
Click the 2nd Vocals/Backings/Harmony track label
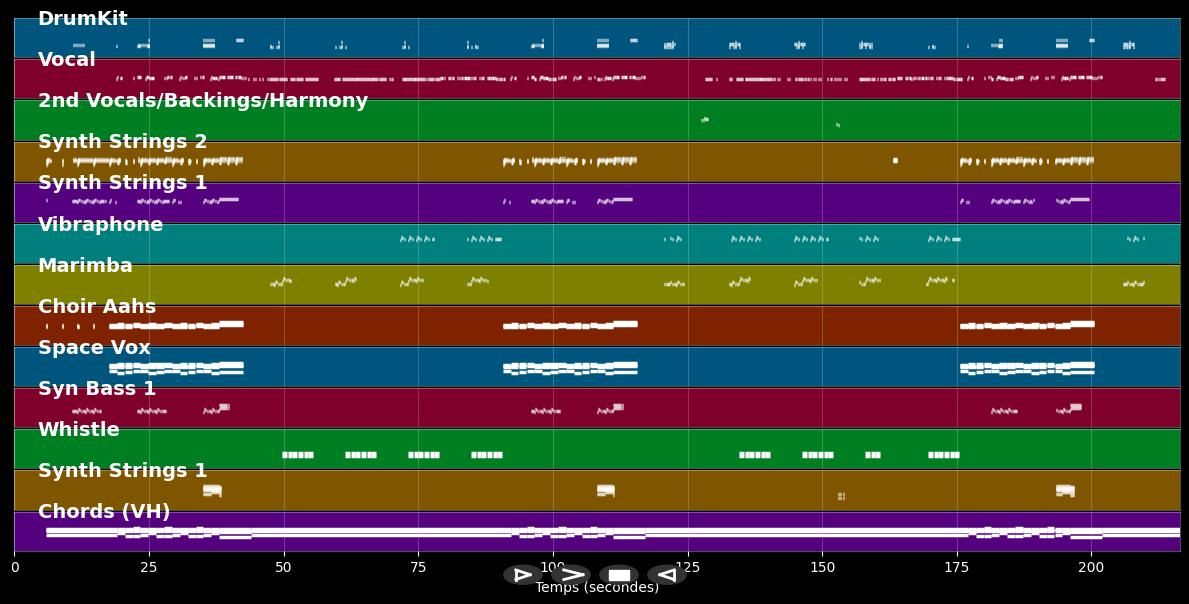pos(202,101)
